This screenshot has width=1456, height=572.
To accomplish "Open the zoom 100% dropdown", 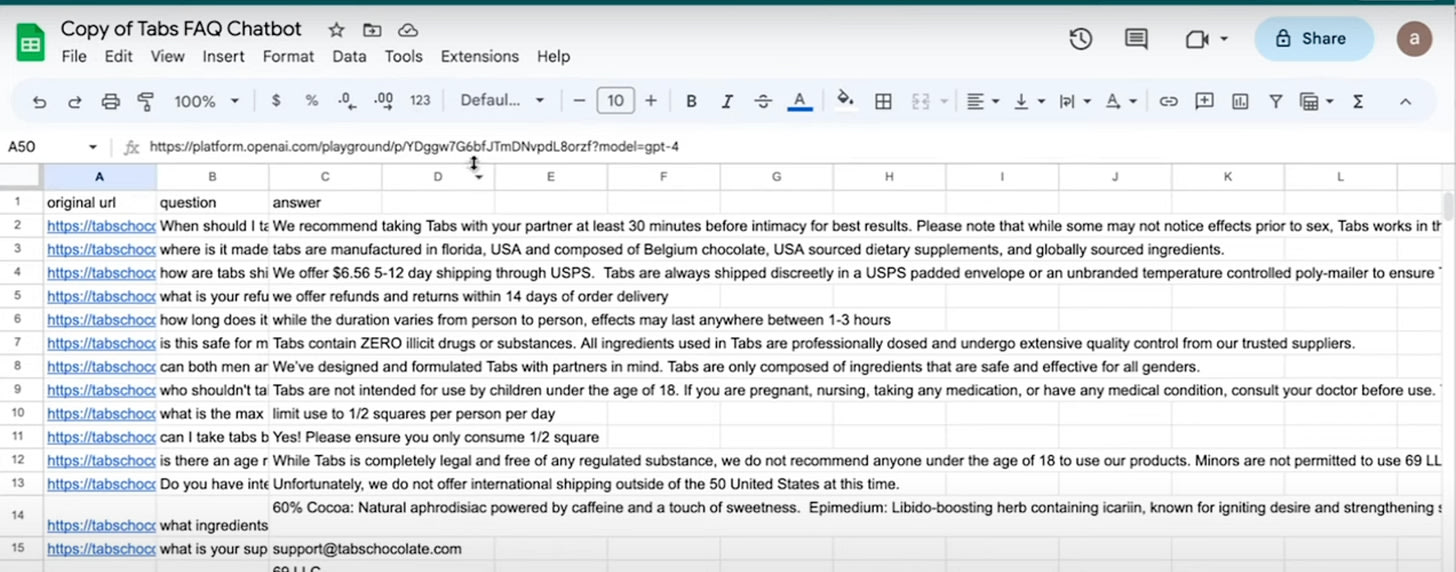I will (206, 101).
